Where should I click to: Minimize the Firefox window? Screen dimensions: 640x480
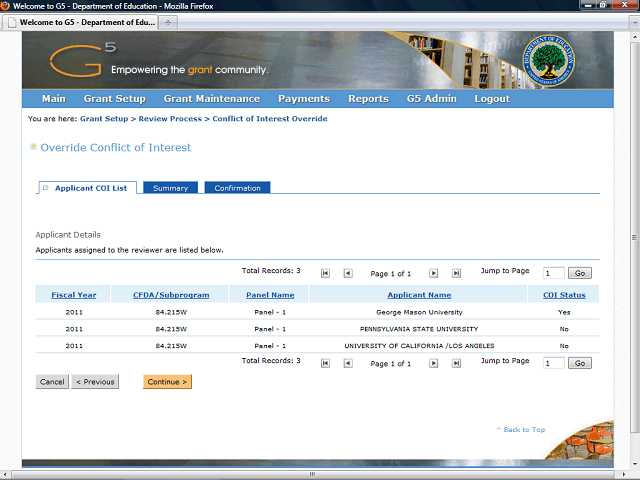click(x=588, y=5)
